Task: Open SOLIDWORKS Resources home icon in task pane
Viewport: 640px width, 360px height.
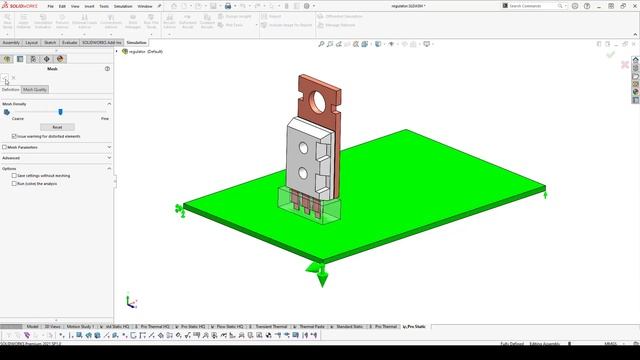Action: pyautogui.click(x=636, y=60)
